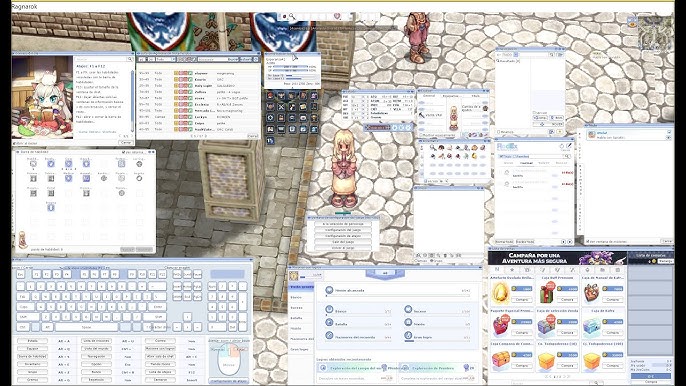Expand the collapse arrow atop achievements window
The image size is (686, 386).
point(385,273)
